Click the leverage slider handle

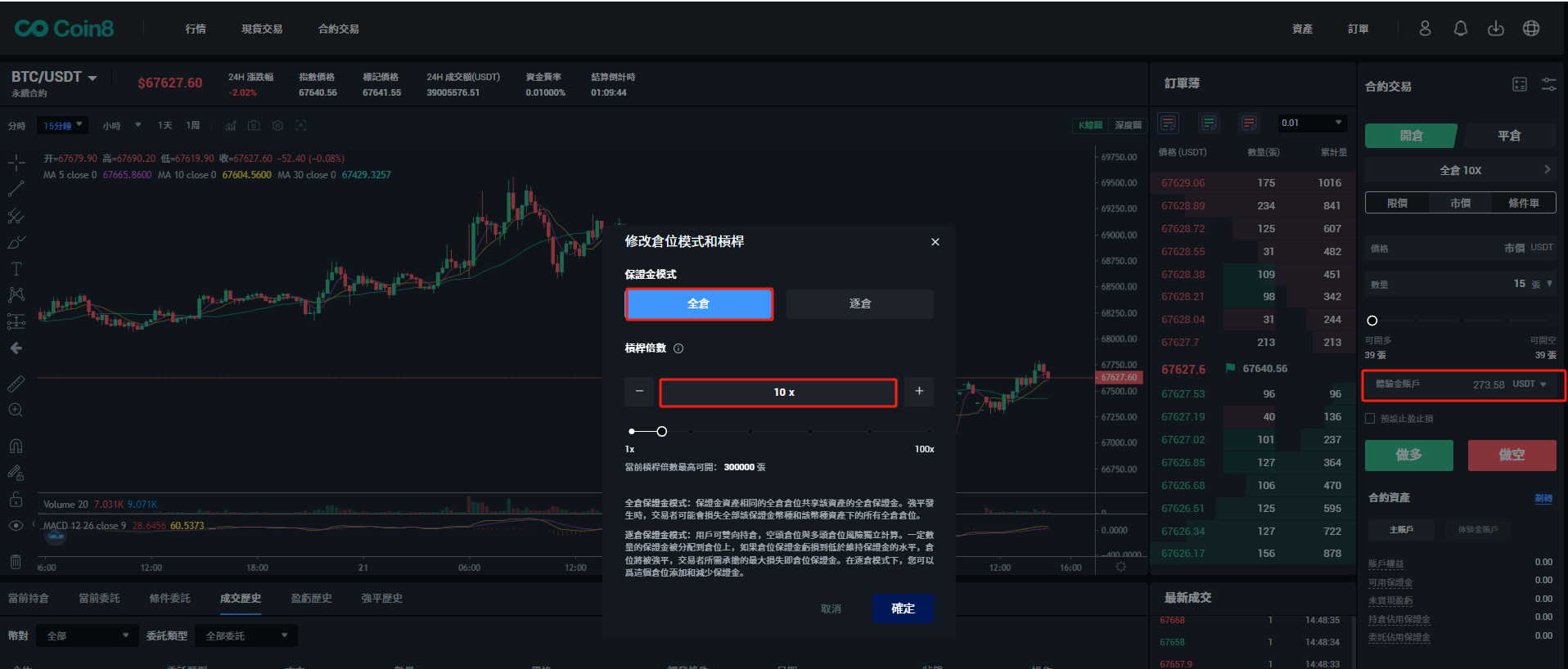coord(661,431)
